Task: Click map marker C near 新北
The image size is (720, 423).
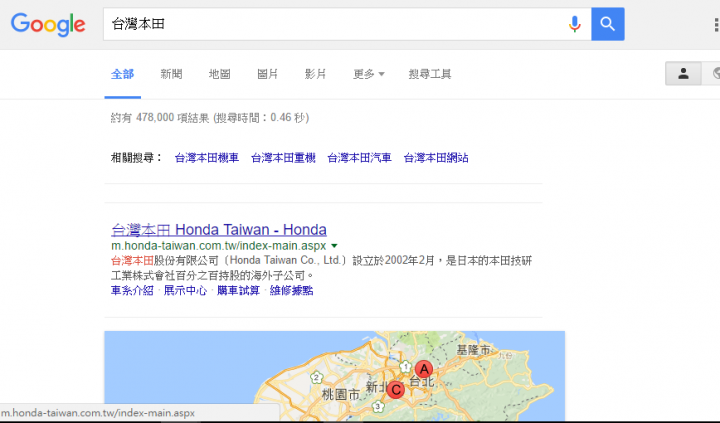Action: pos(395,390)
